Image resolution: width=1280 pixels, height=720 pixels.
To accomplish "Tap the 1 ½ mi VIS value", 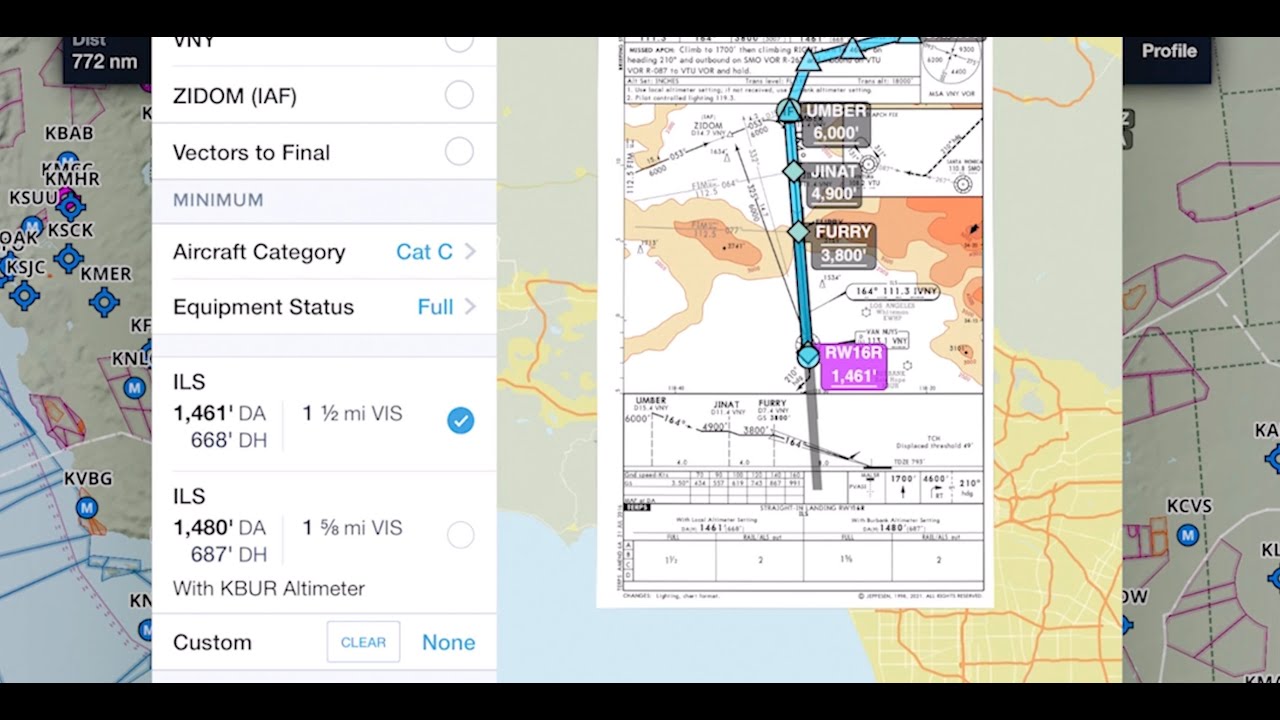I will click(353, 413).
